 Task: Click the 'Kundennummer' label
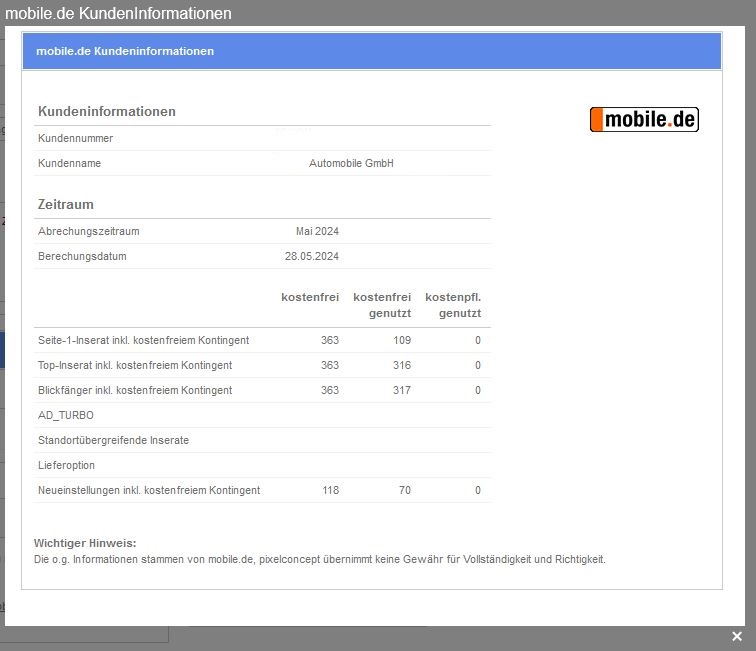75,138
